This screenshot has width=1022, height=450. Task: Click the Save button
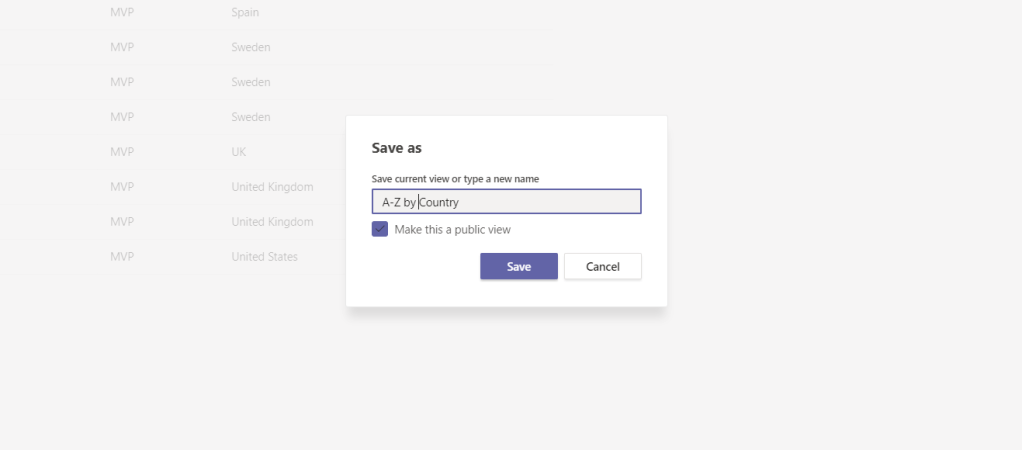518,266
